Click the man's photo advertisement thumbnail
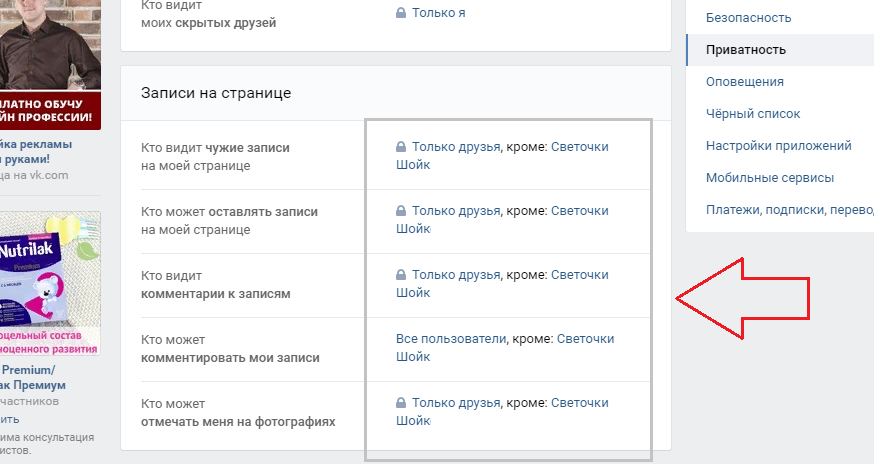The width and height of the screenshot is (874, 464). click(x=50, y=65)
